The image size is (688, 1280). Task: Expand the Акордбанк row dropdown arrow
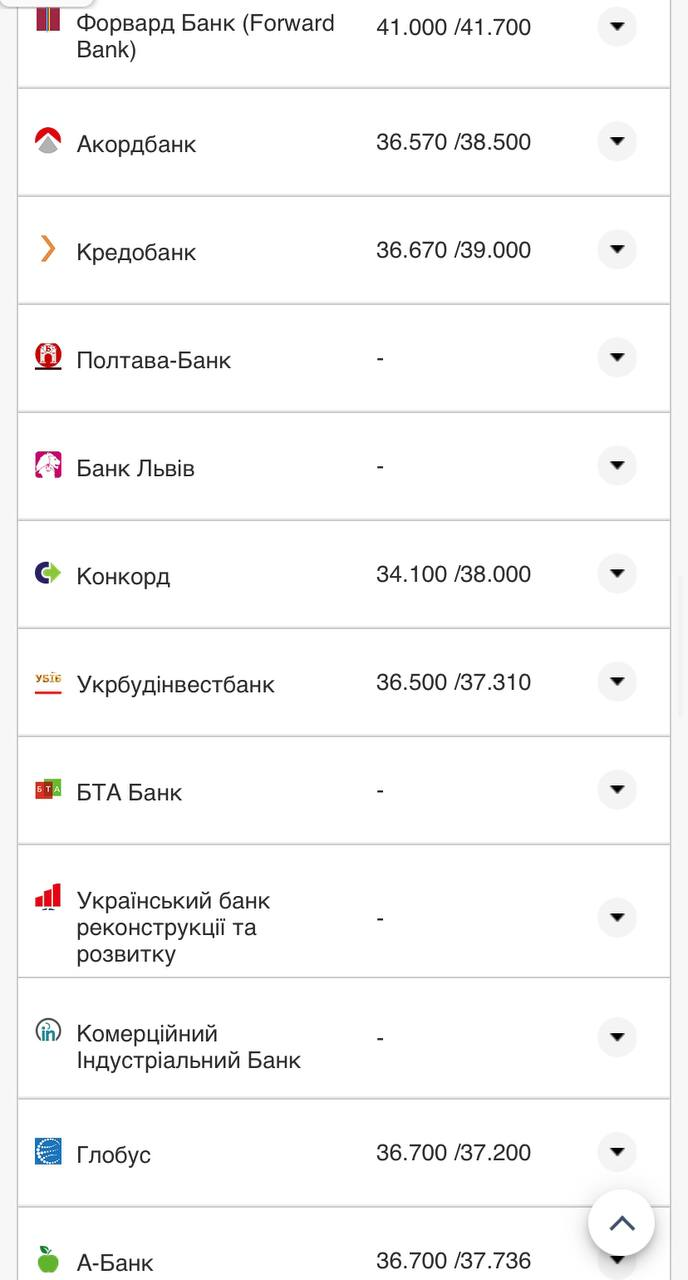tap(617, 141)
